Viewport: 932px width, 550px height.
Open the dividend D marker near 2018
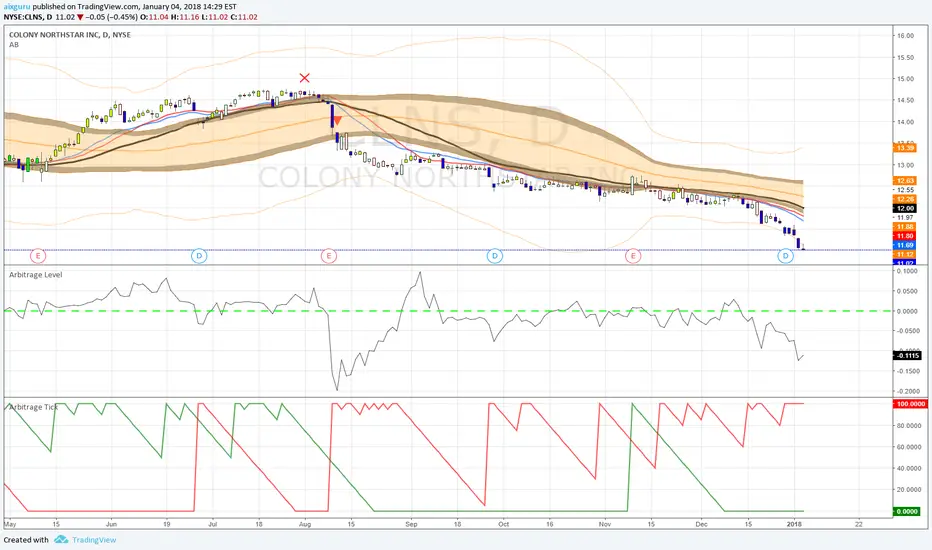[x=786, y=256]
